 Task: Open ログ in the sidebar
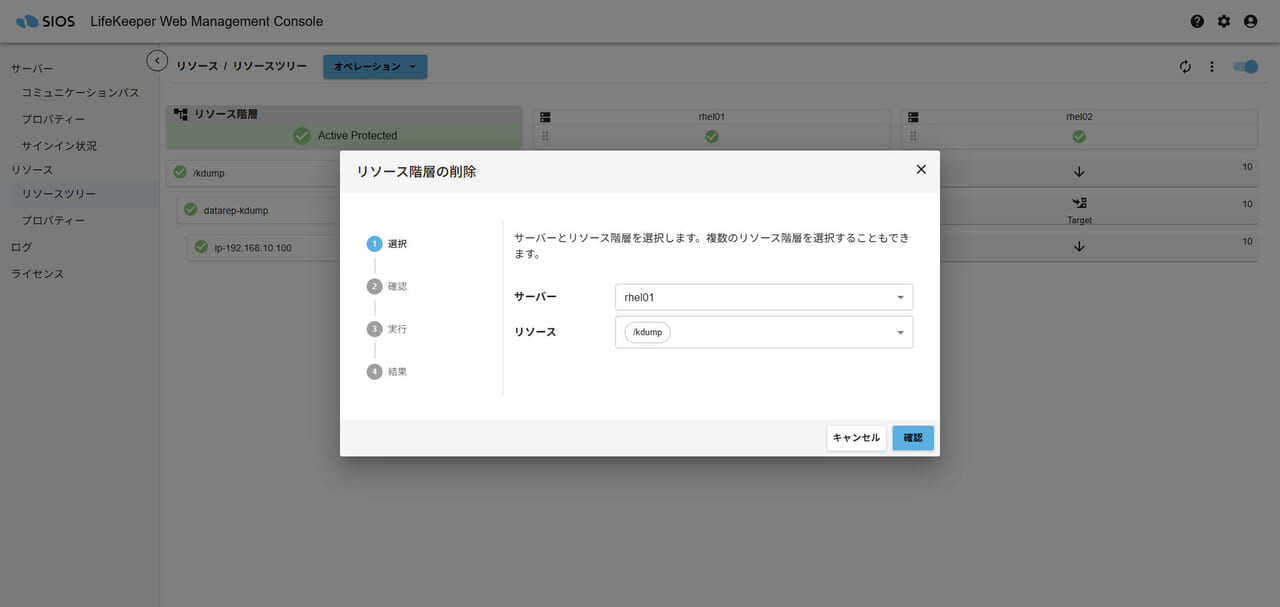[21, 247]
